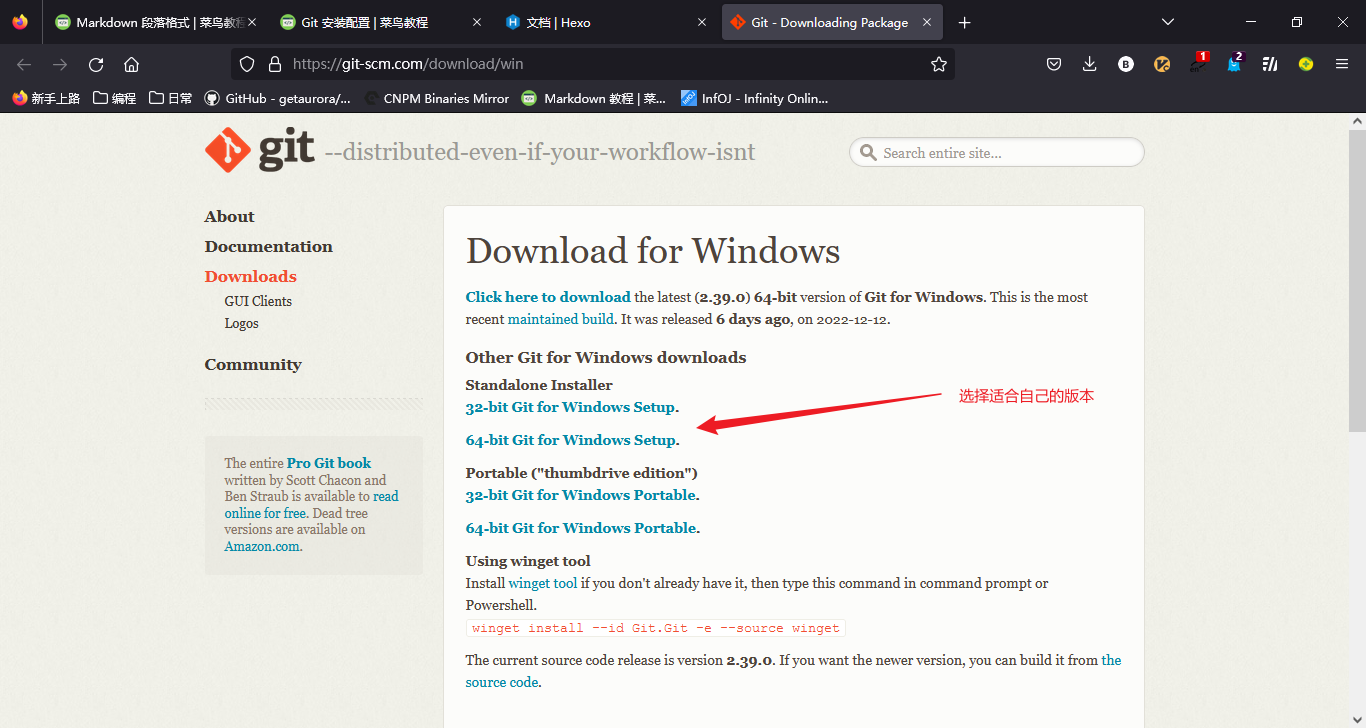Bookmark this page with the star
Screen dimensions: 1366x728
coord(938,64)
